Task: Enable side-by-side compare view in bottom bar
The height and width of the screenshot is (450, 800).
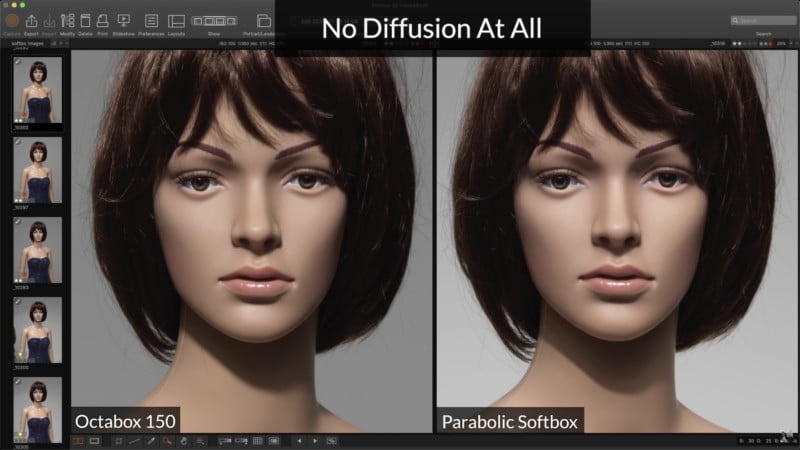Action: click(78, 440)
